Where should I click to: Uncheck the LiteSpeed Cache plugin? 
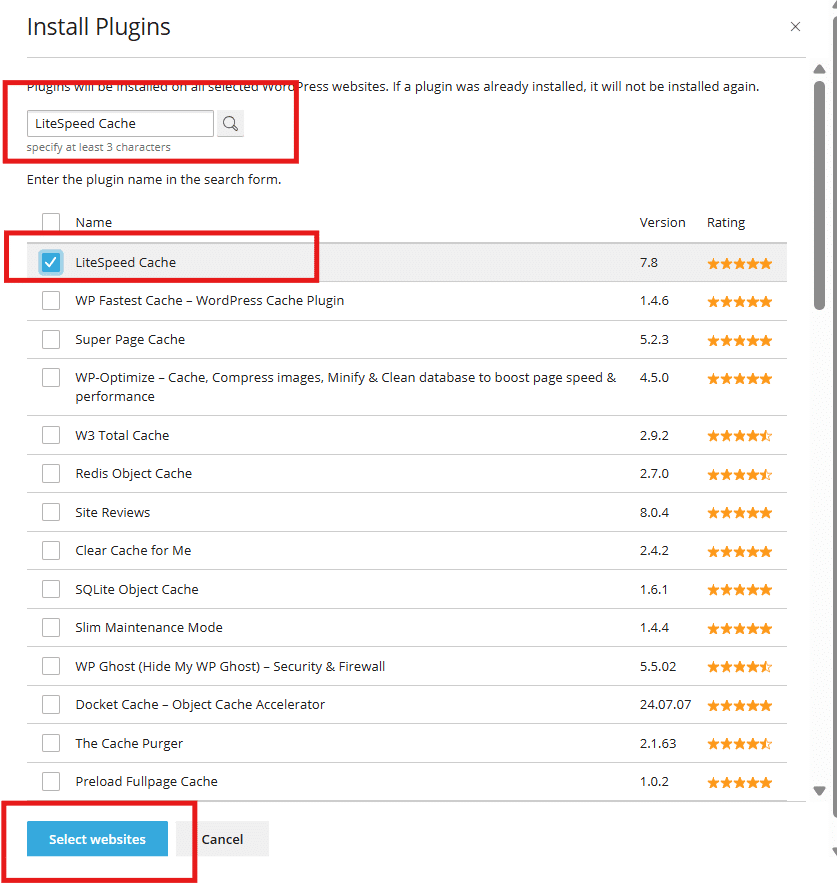51,262
